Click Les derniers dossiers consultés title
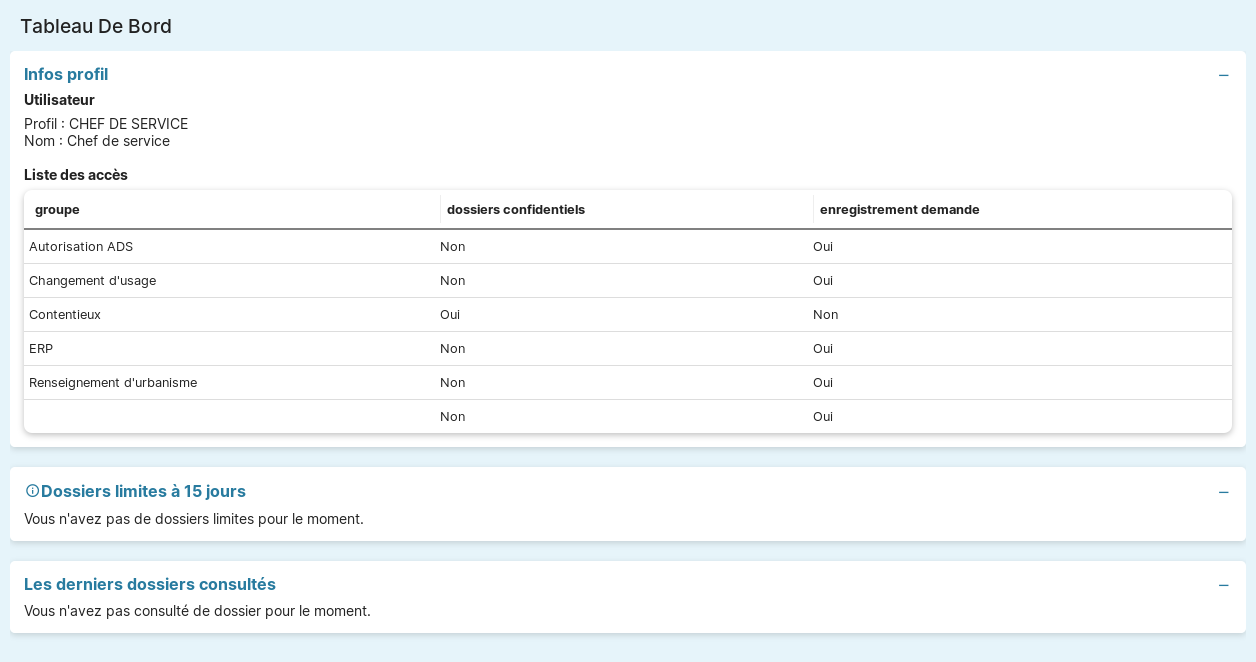Viewport: 1256px width, 662px height. [150, 584]
